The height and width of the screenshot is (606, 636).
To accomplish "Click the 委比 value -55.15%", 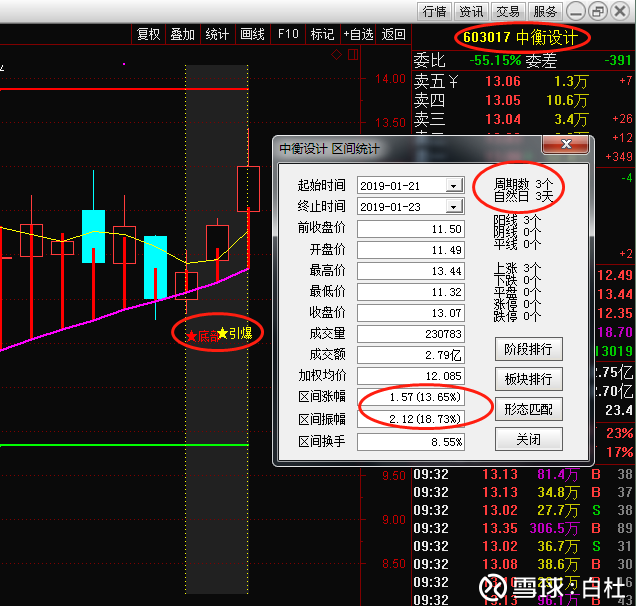I will click(x=495, y=61).
